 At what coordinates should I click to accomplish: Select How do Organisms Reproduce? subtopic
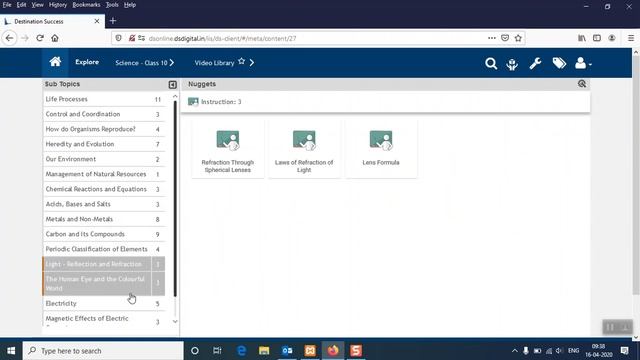pos(104,129)
